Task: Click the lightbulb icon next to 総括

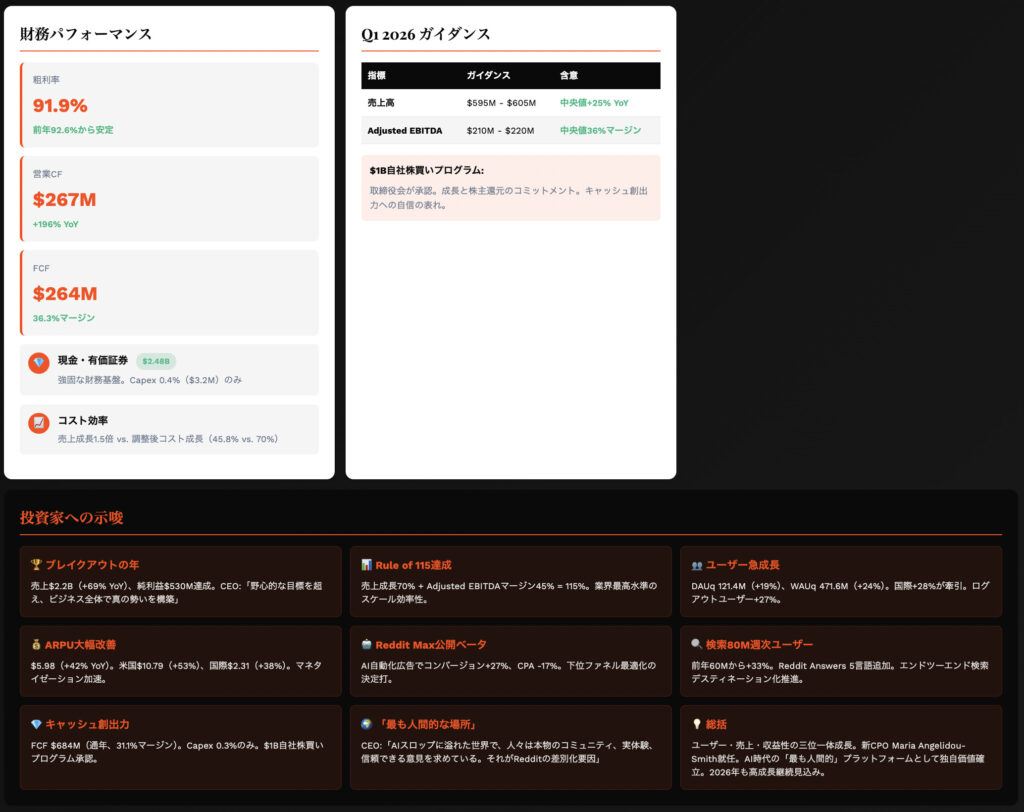Action: pyautogui.click(x=696, y=724)
